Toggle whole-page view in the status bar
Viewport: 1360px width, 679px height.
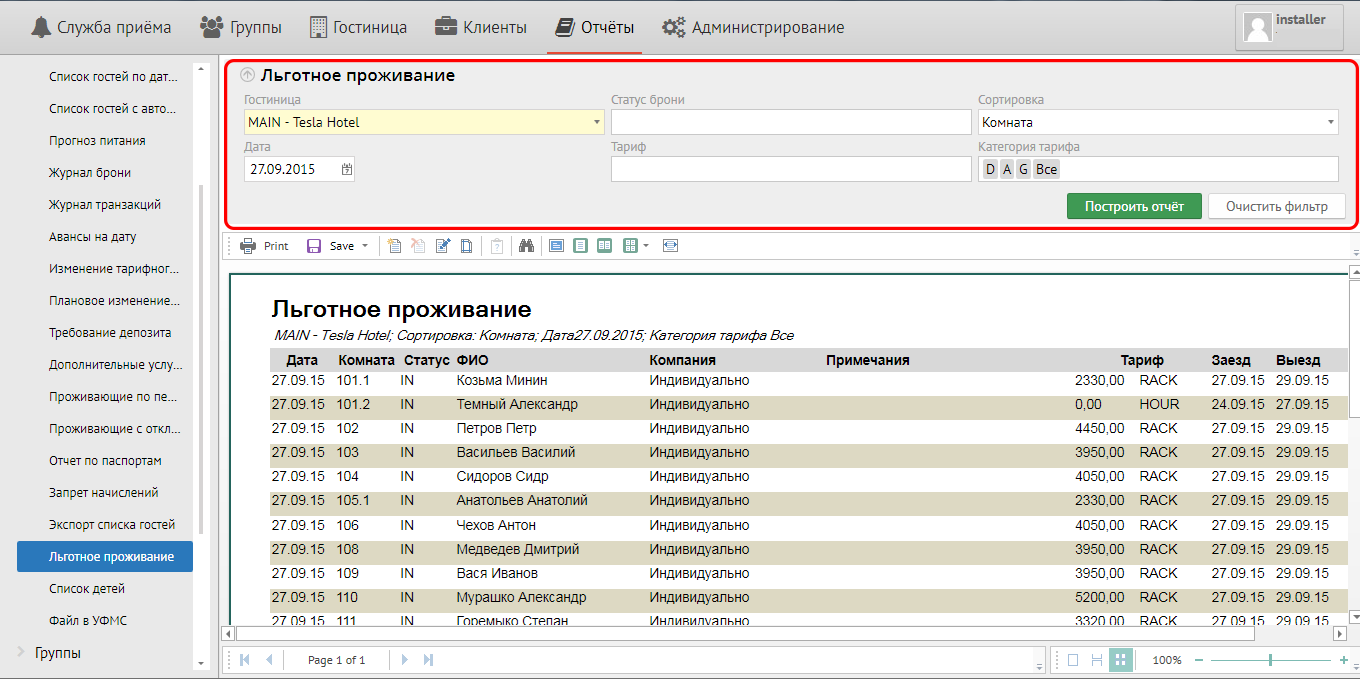1073,660
